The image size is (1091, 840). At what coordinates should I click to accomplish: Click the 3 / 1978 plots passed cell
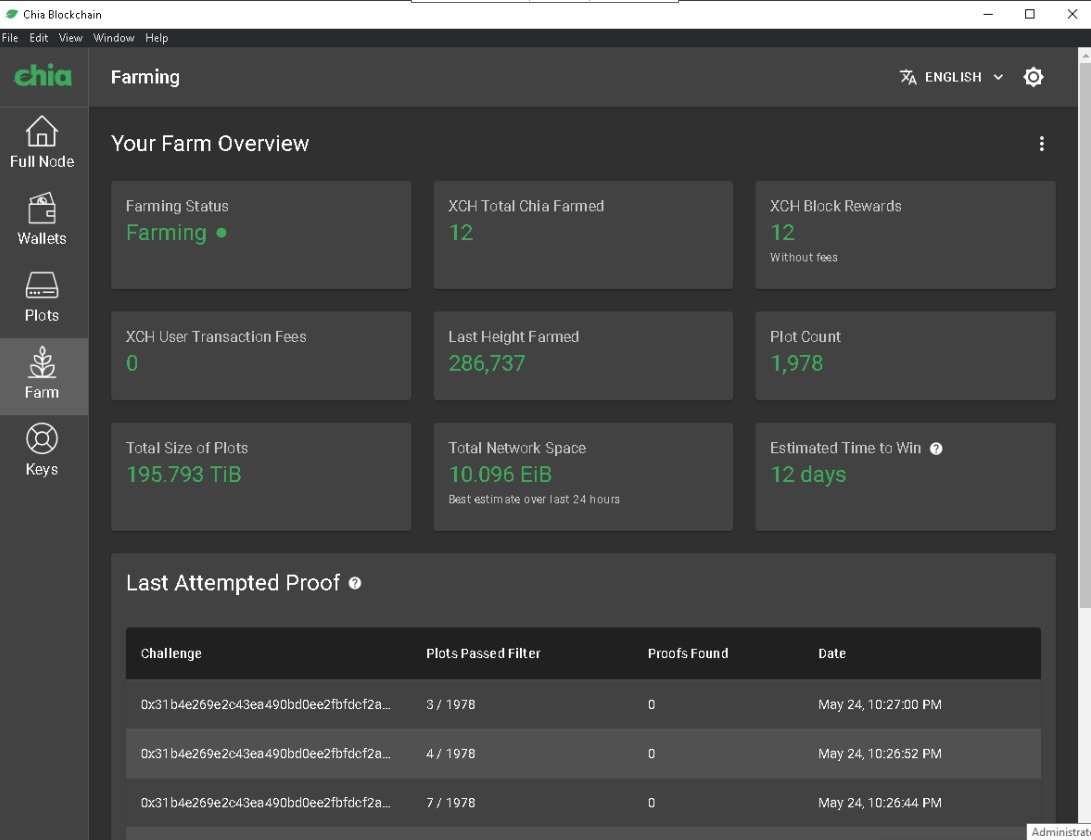(x=451, y=704)
